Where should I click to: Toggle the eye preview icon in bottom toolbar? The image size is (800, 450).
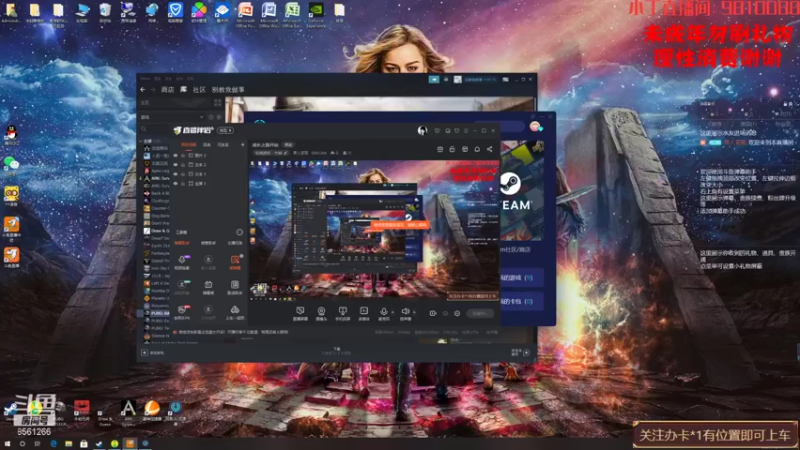click(445, 313)
